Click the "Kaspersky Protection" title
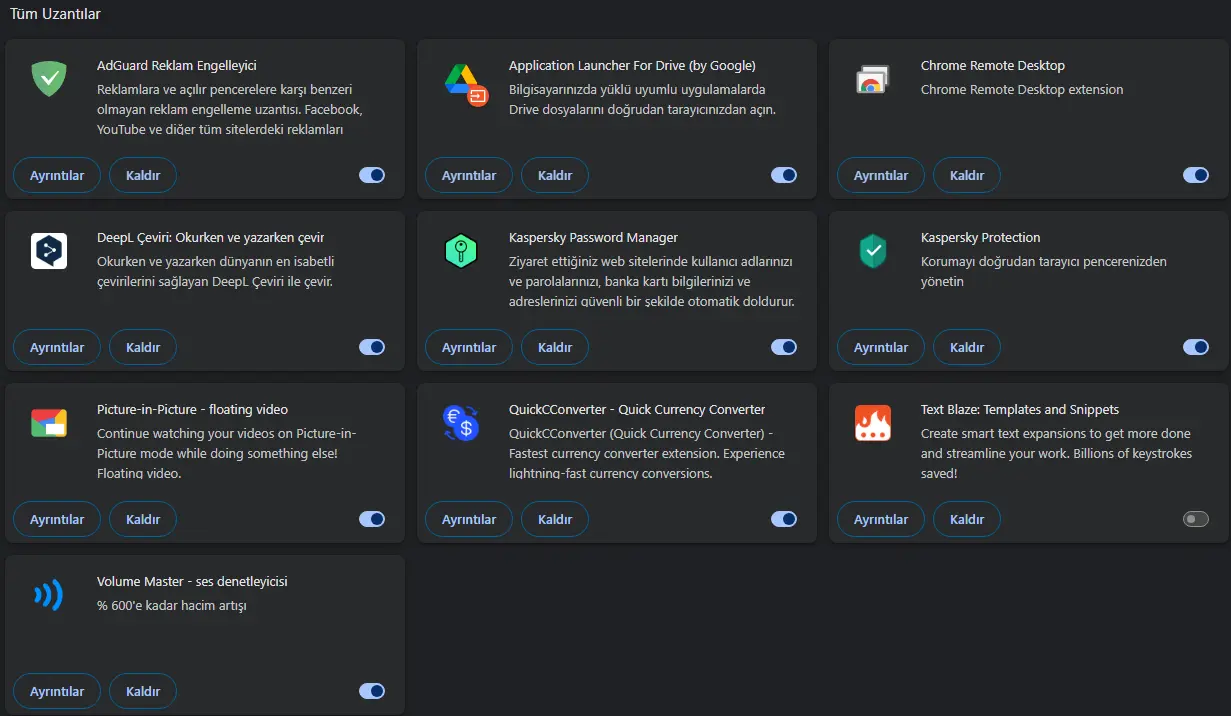Image resolution: width=1231 pixels, height=716 pixels. 981,237
